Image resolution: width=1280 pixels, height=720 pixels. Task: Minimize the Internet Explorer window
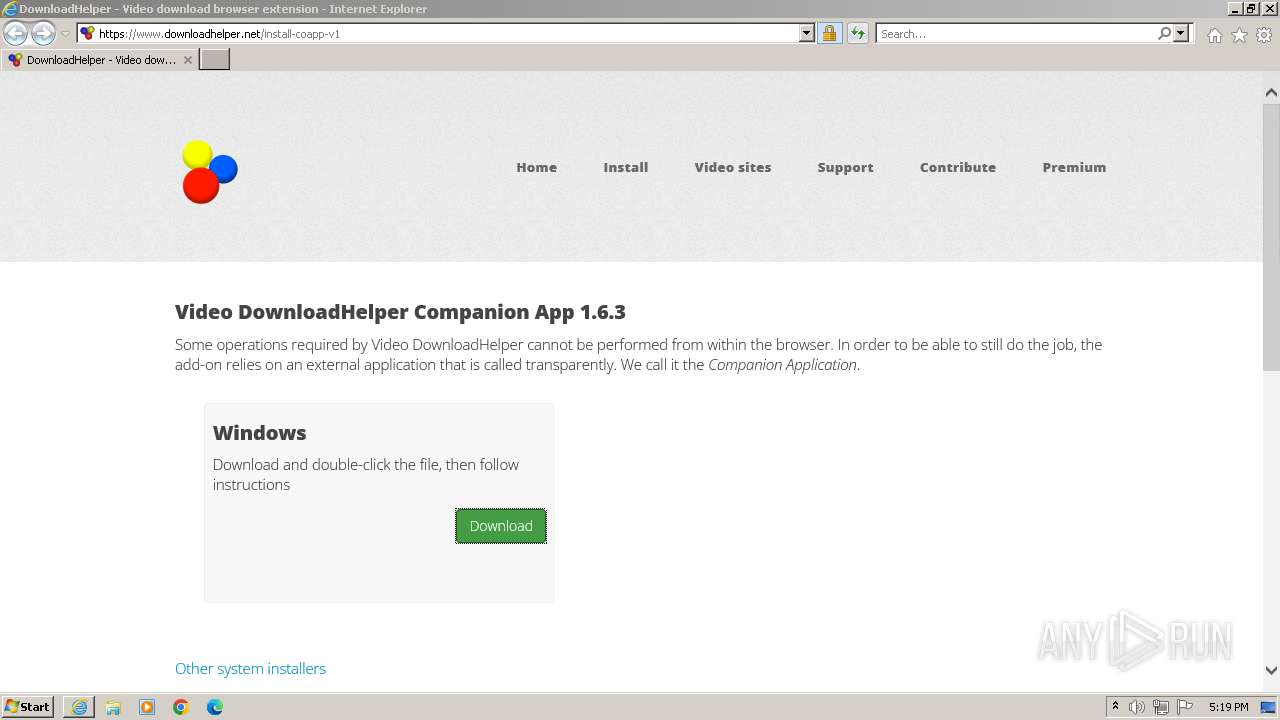click(x=1235, y=8)
